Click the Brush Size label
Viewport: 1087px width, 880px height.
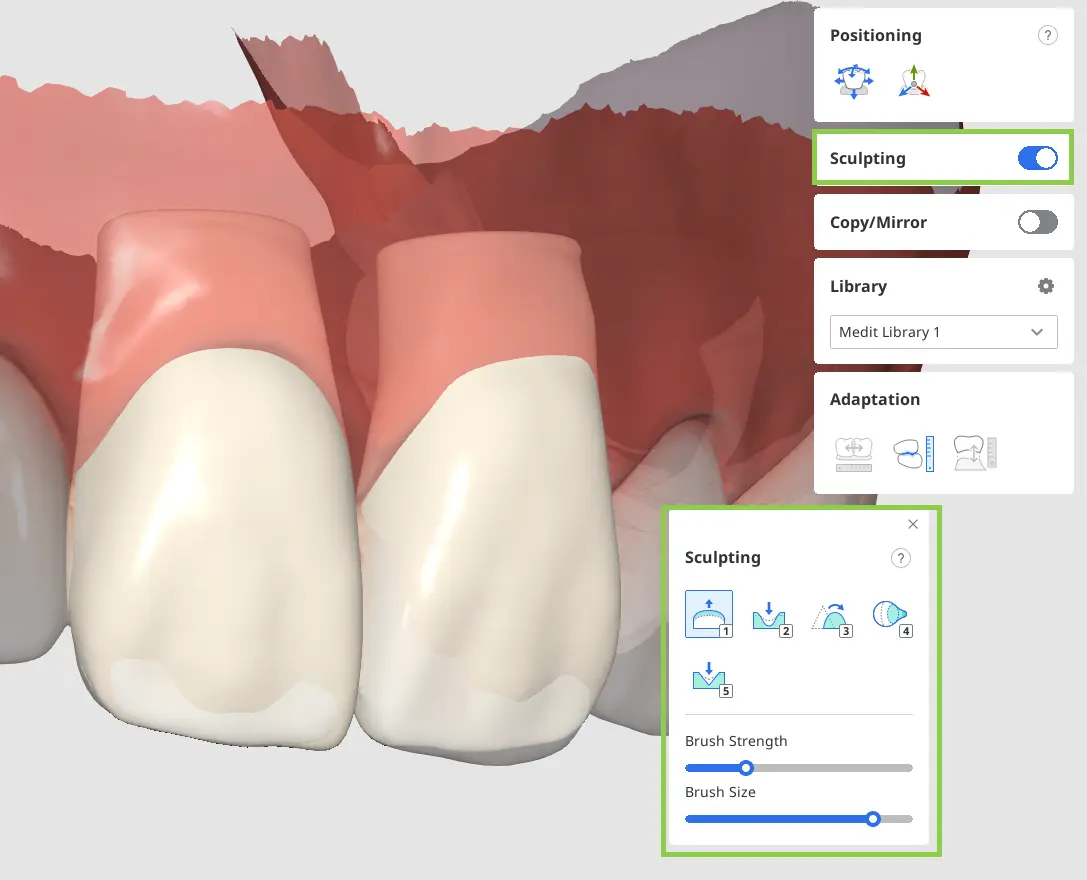(x=720, y=792)
